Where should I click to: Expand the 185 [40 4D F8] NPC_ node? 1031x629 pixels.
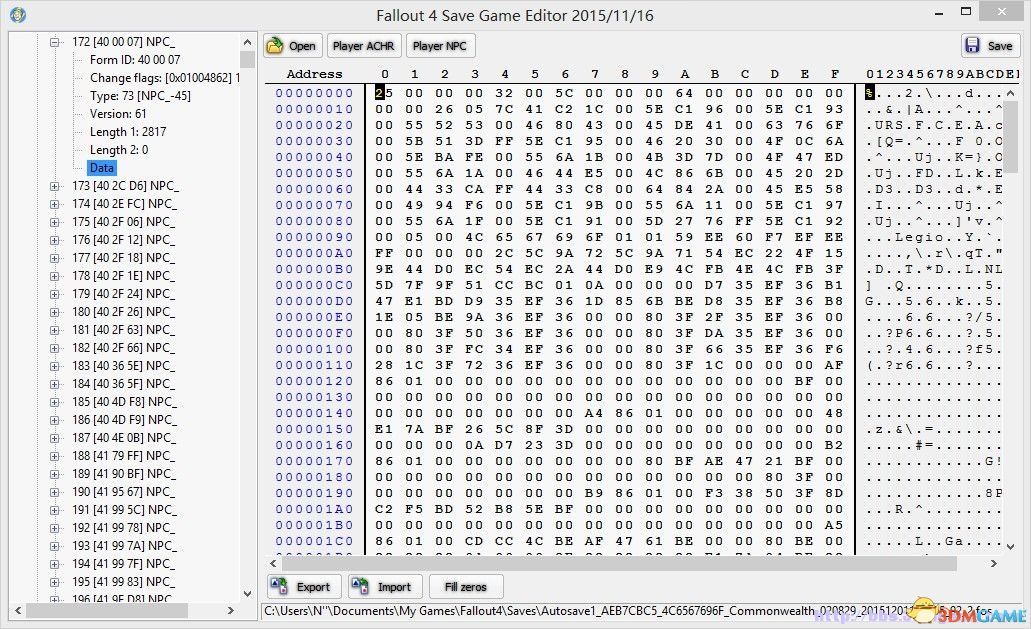point(55,402)
